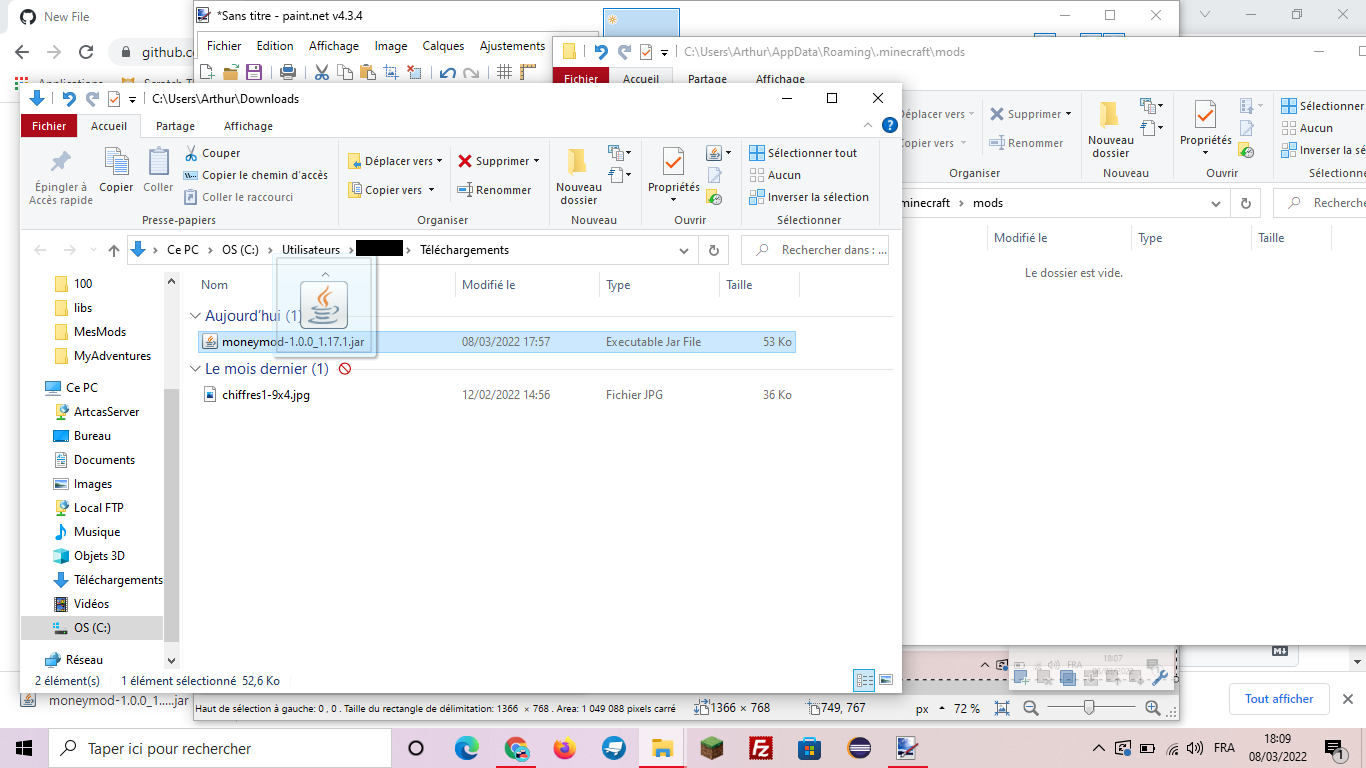This screenshot has width=1366, height=768.
Task: Toggle the pixel grid icon in paint.net
Action: click(x=505, y=72)
